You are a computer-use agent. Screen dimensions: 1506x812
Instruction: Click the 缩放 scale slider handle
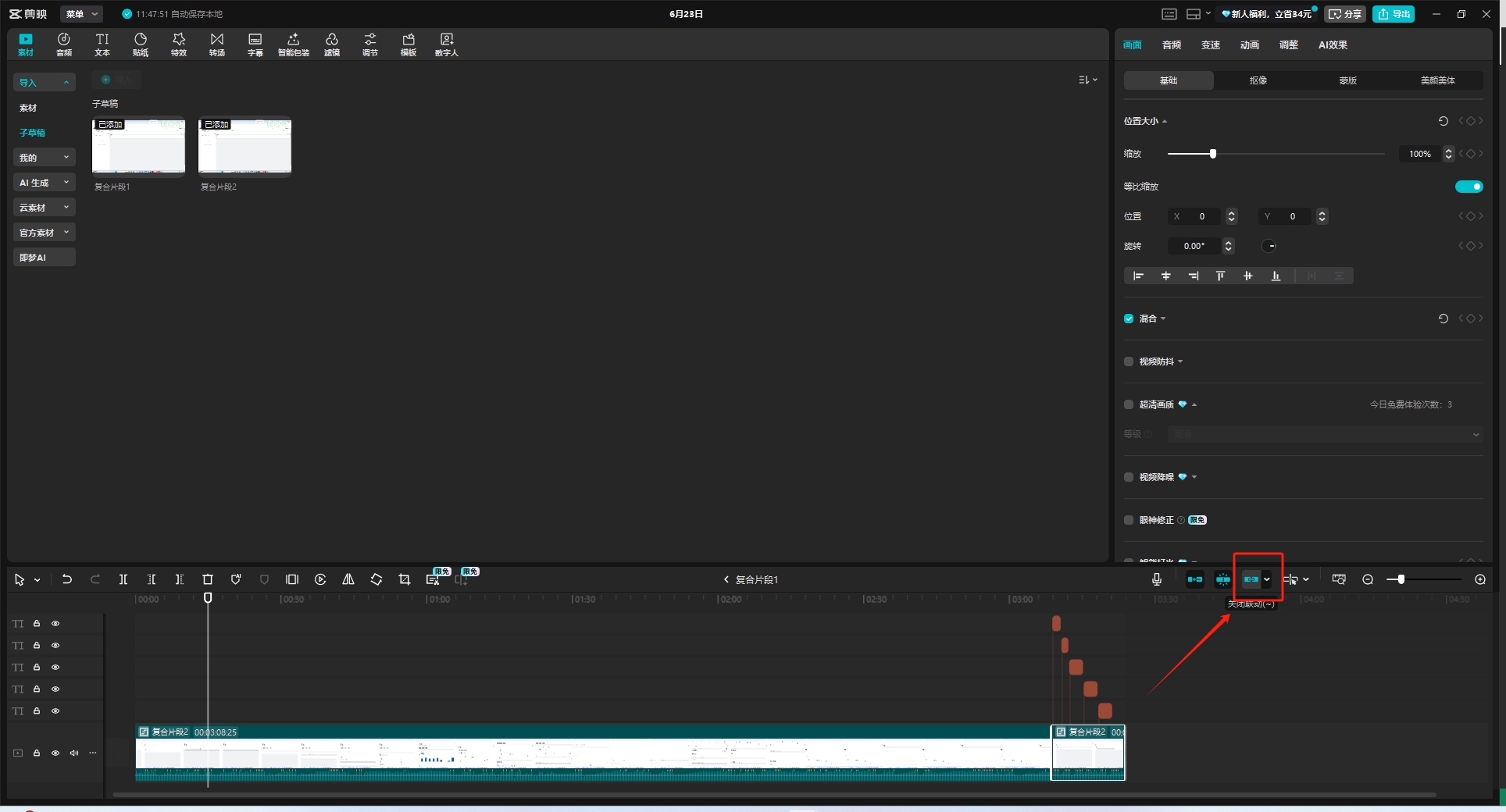click(1213, 154)
